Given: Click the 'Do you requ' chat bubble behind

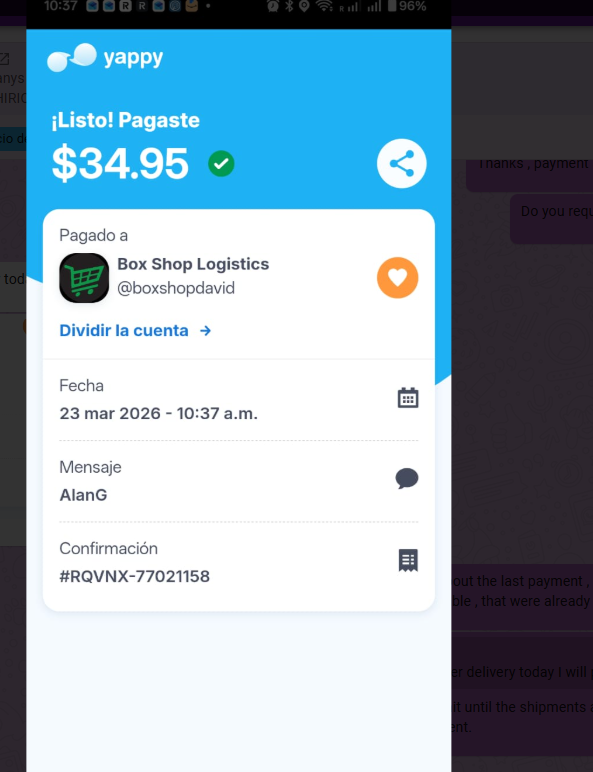Looking at the screenshot, I should pyautogui.click(x=552, y=219).
